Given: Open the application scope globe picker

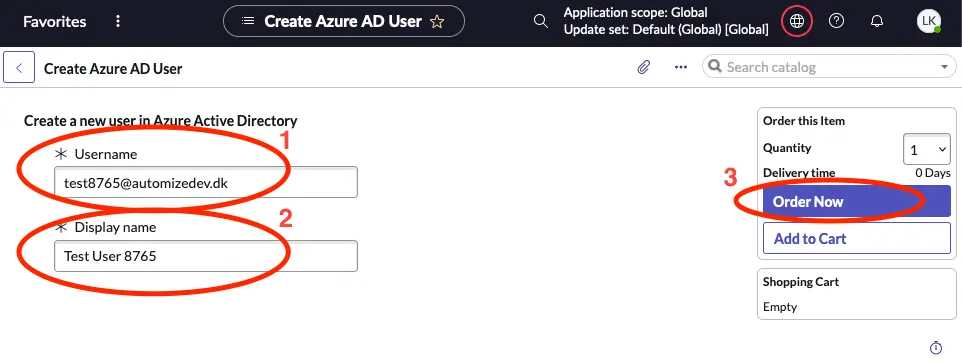Looking at the screenshot, I should pyautogui.click(x=796, y=21).
